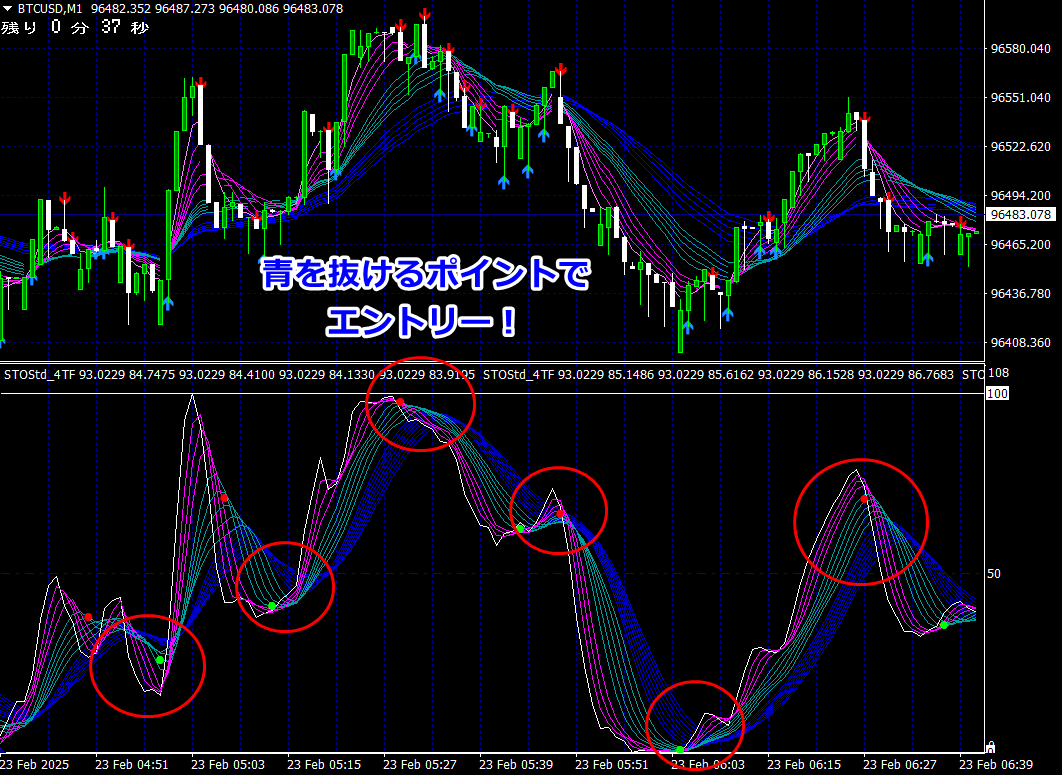Click the 100 level label on the stochastic scale
The height and width of the screenshot is (775, 1062).
(x=997, y=394)
